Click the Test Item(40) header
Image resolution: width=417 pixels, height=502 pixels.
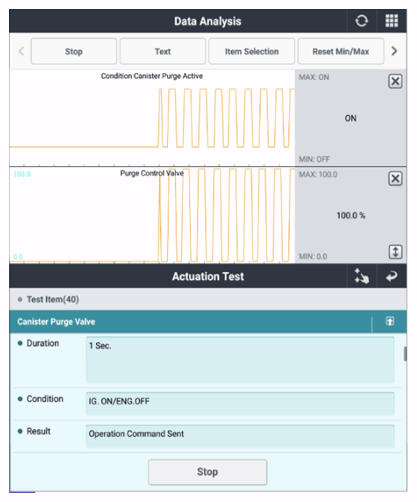208,299
